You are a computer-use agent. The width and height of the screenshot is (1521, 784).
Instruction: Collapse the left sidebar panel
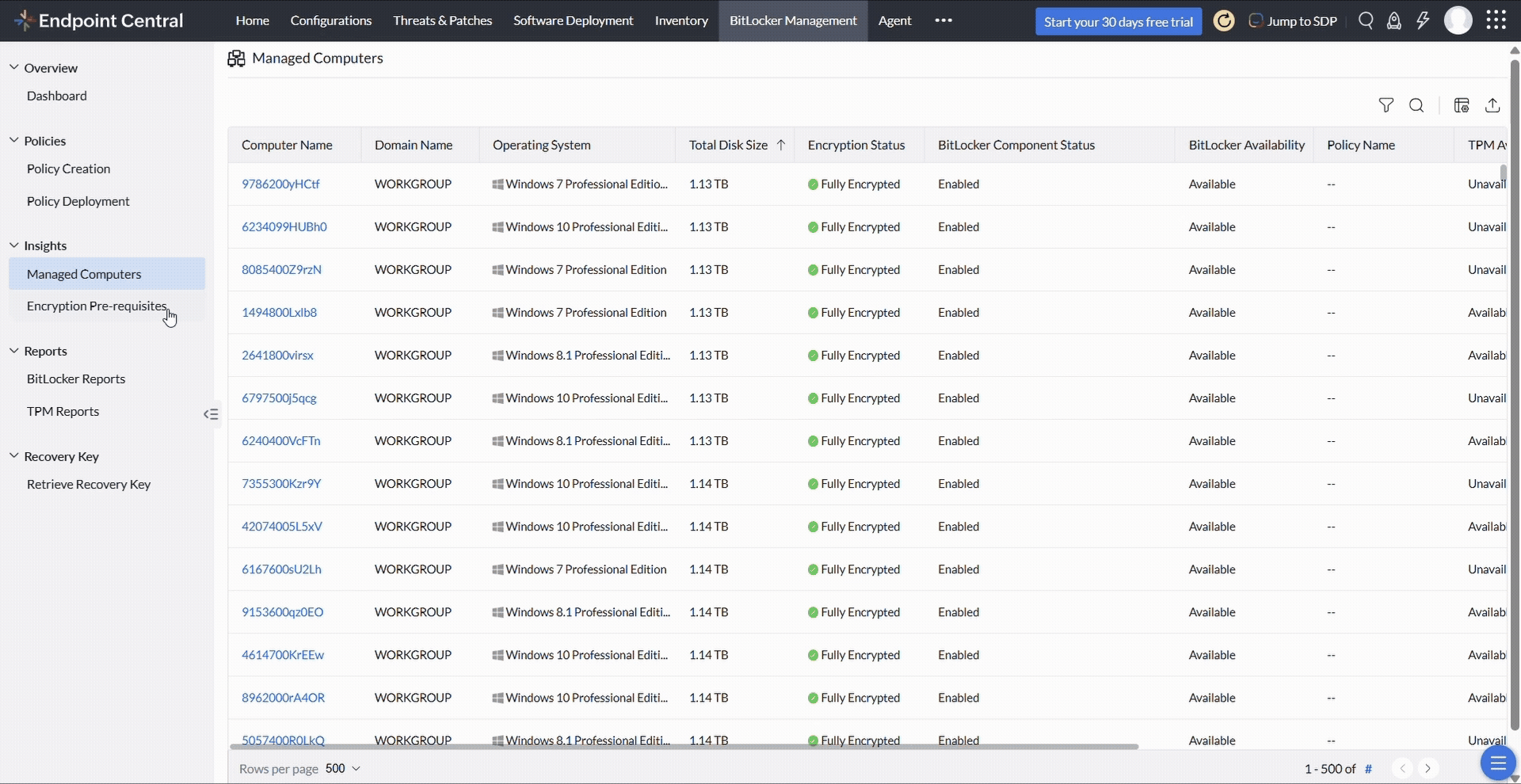(x=211, y=414)
